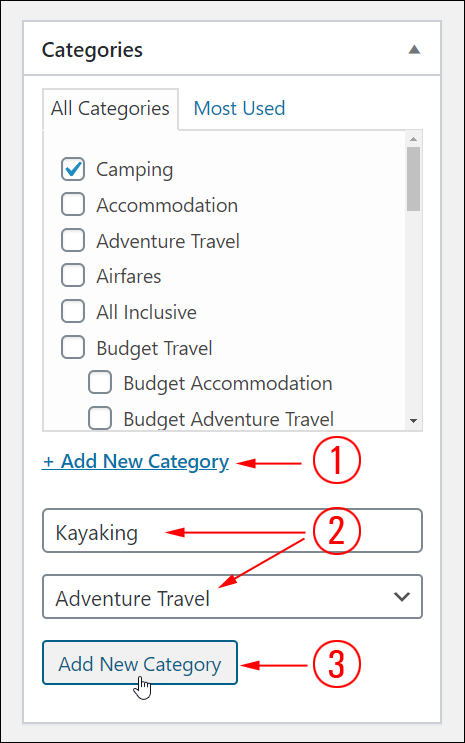Toggle the + Add New Category link

[136, 461]
